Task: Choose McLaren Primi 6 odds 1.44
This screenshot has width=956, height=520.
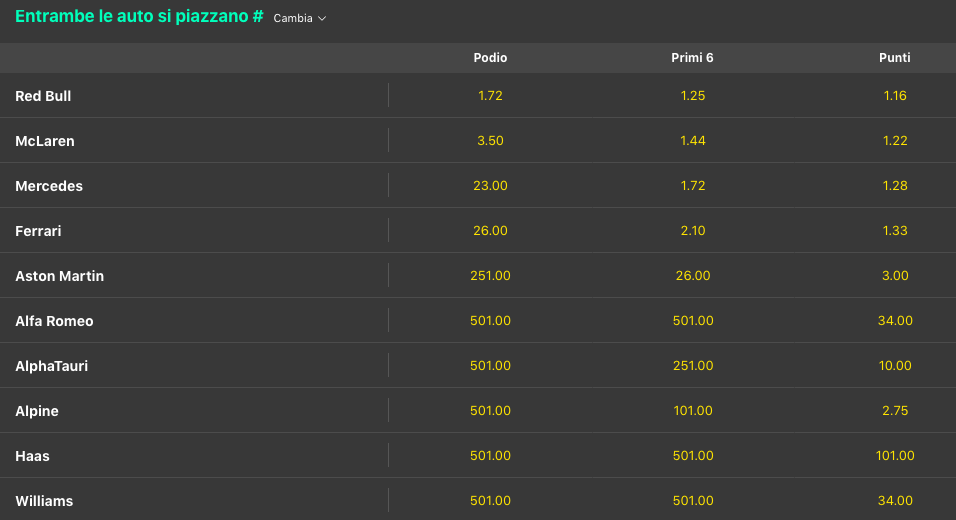Action: point(692,141)
